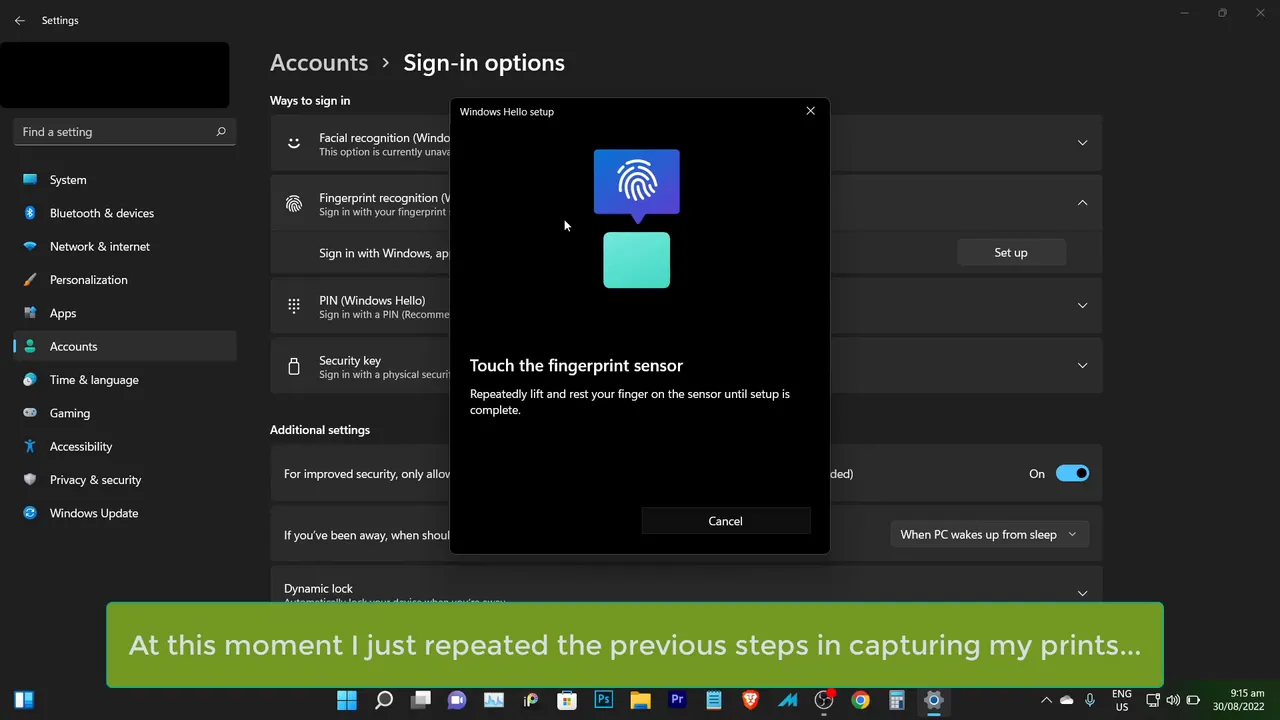Viewport: 1280px width, 720px height.
Task: Open System settings category
Action: click(x=125, y=180)
